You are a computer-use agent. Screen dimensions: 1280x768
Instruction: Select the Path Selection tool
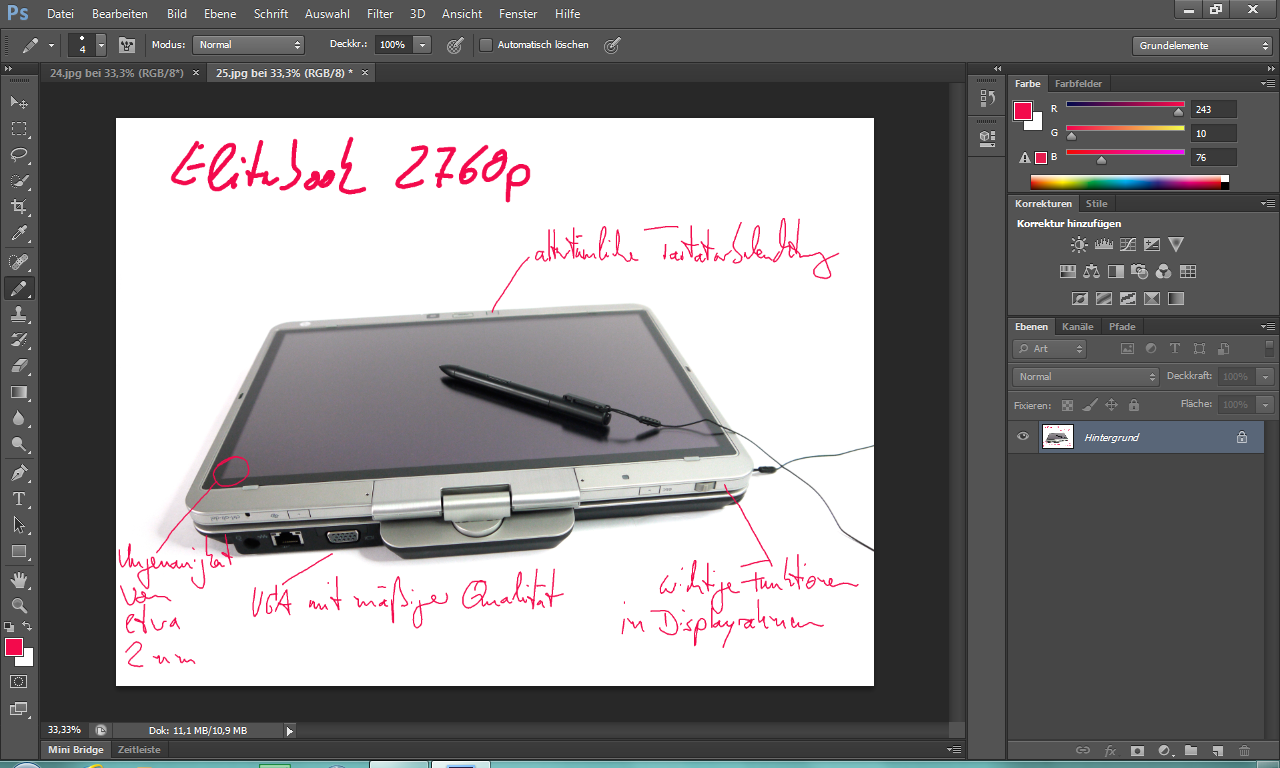click(x=19, y=524)
